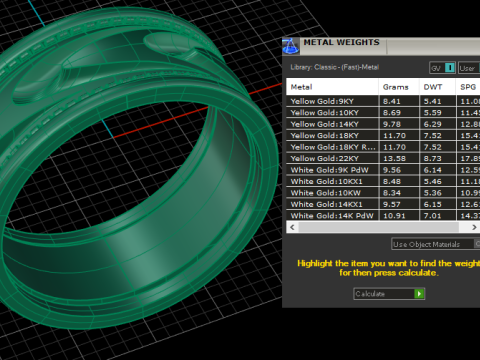Toggle the User library option

pos(469,68)
